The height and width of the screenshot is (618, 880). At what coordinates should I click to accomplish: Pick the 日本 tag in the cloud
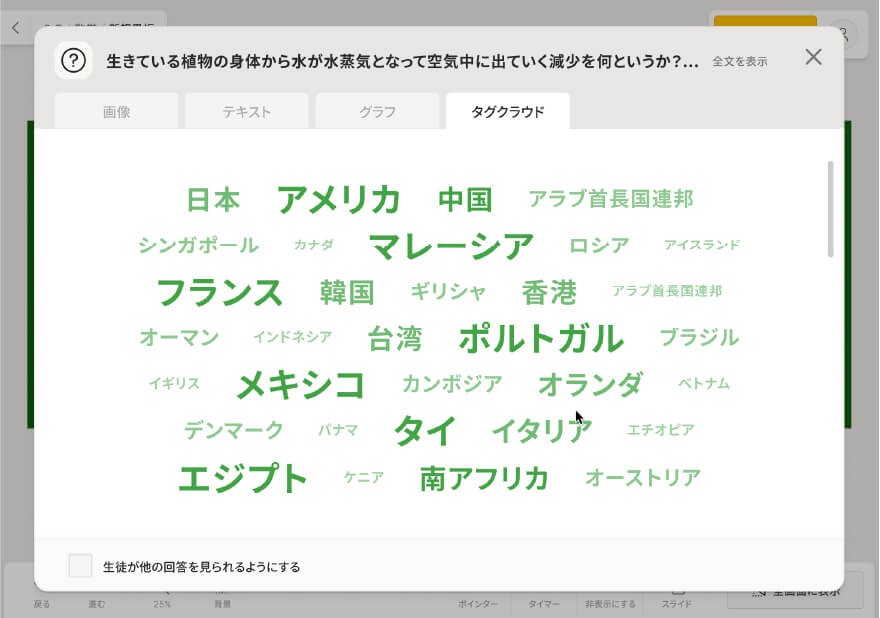tap(213, 200)
